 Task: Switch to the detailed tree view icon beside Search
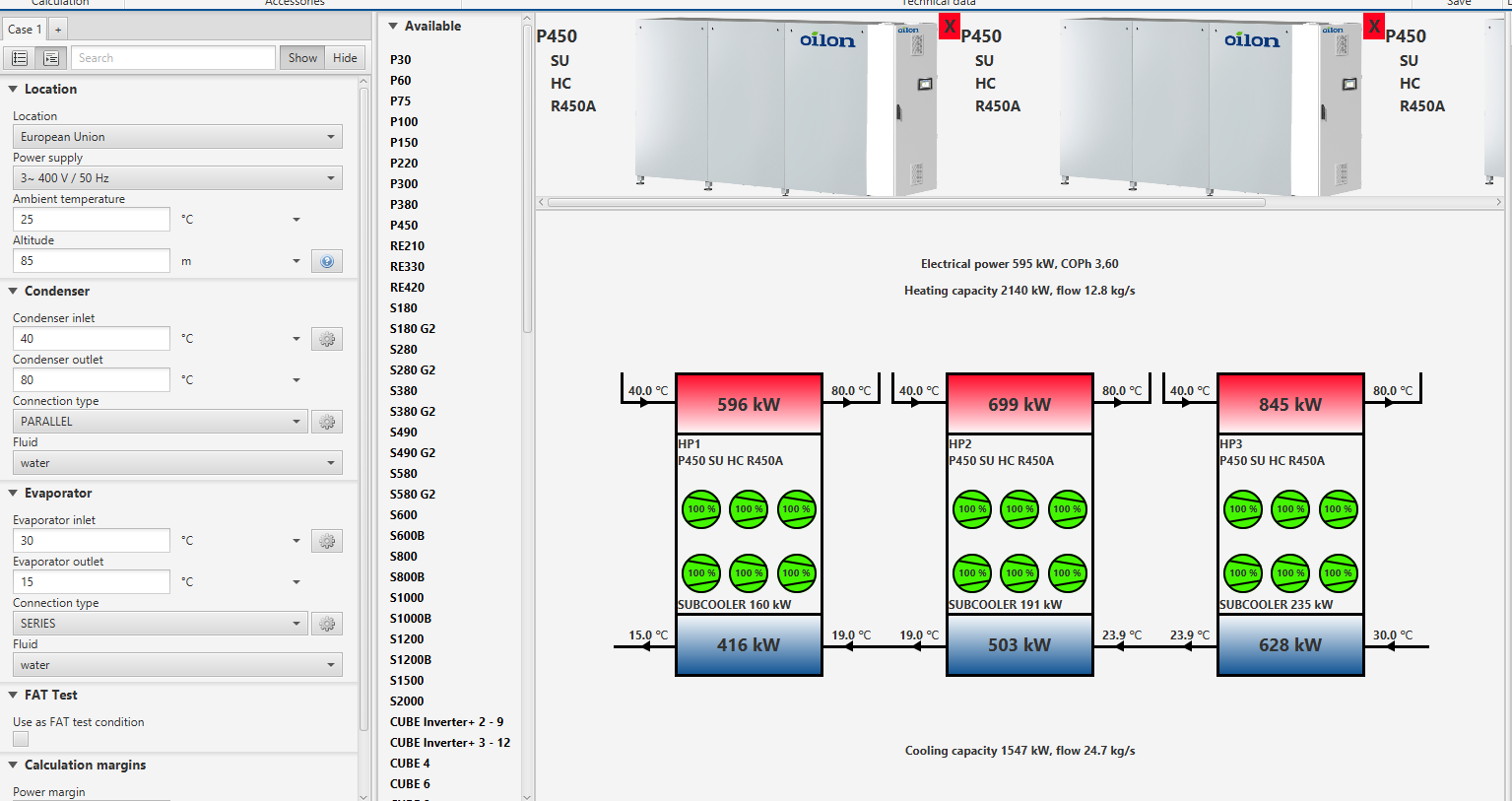tap(51, 58)
